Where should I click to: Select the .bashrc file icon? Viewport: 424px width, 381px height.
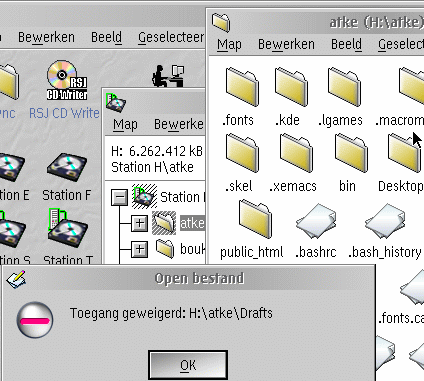[x=316, y=221]
